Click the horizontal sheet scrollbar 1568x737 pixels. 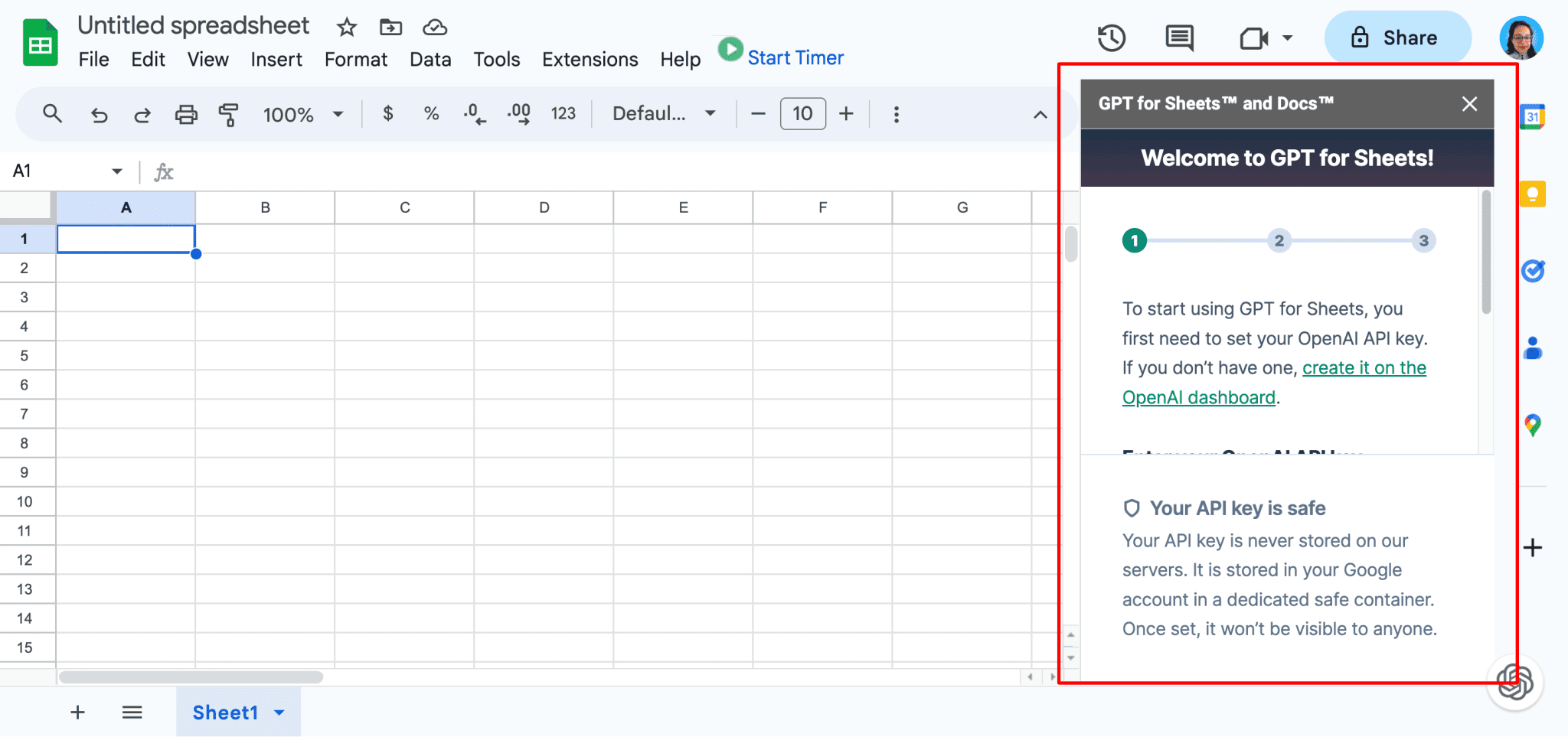tap(191, 677)
